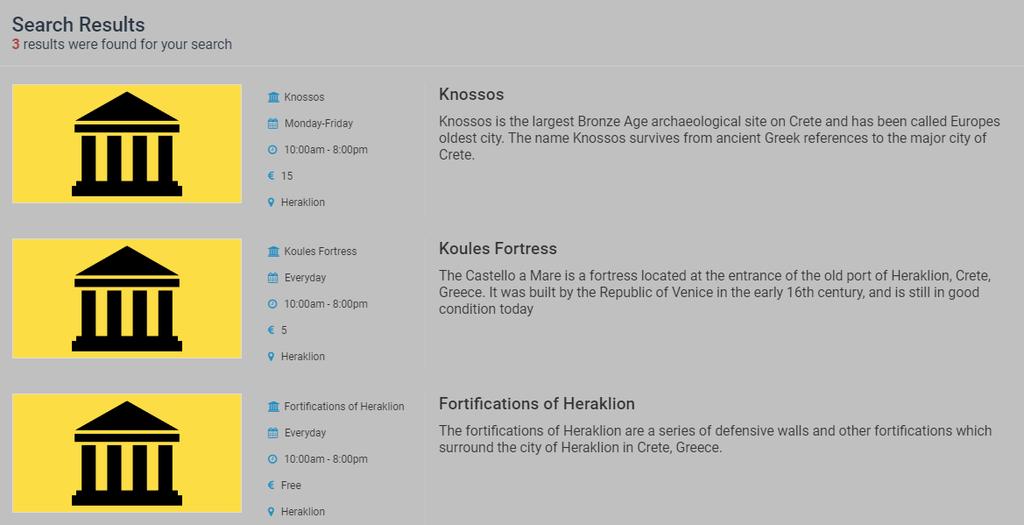The height and width of the screenshot is (525, 1024).
Task: Open the Koules Fortress result title
Action: [x=498, y=248]
